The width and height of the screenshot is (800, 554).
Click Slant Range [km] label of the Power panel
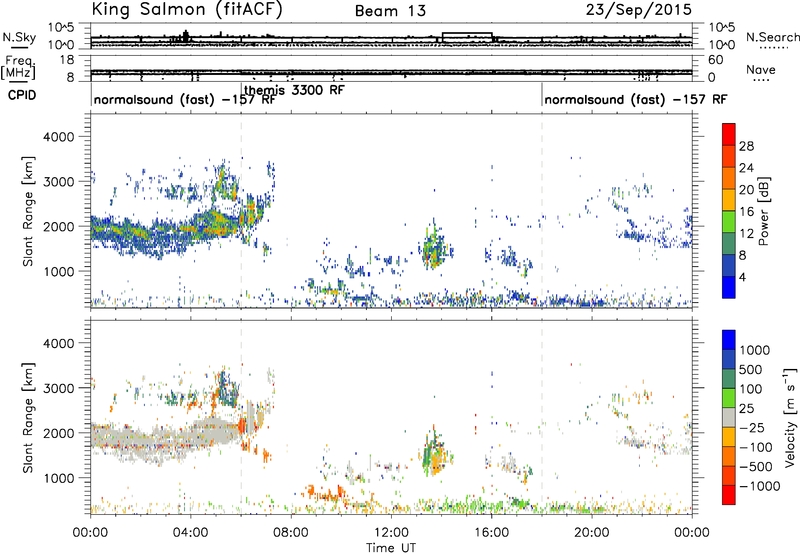(28, 211)
